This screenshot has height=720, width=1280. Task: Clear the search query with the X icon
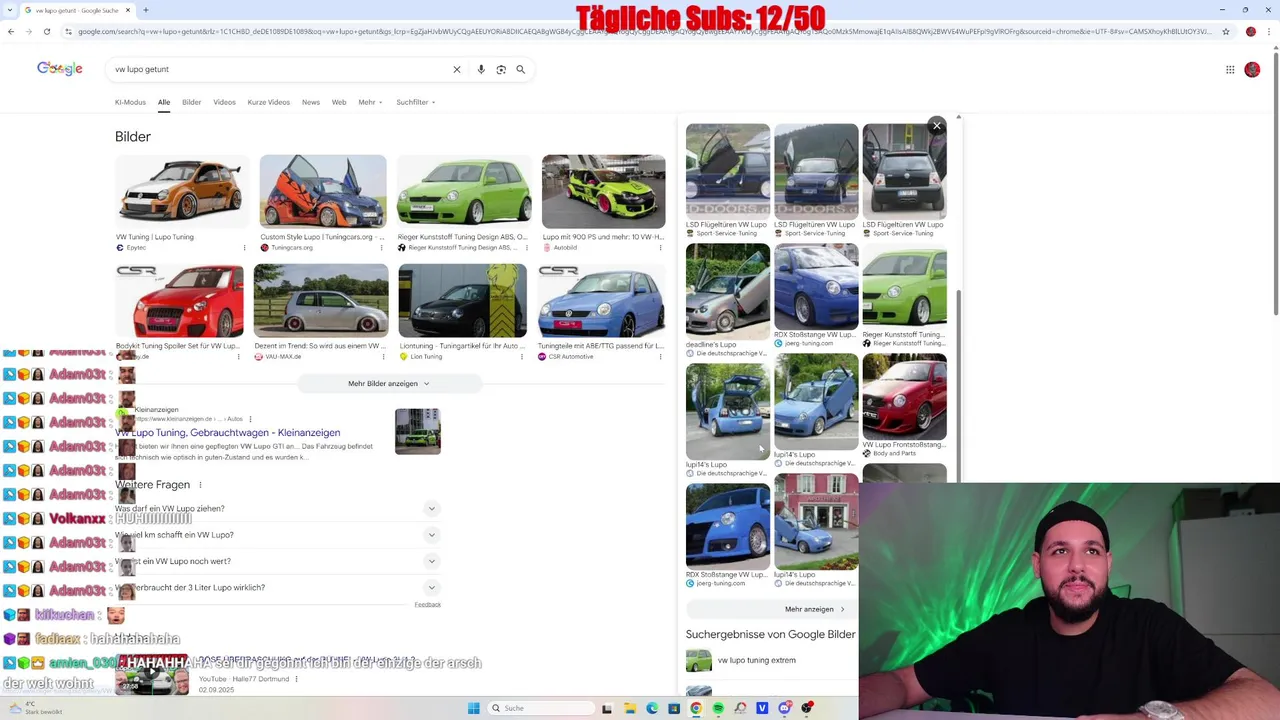click(457, 69)
